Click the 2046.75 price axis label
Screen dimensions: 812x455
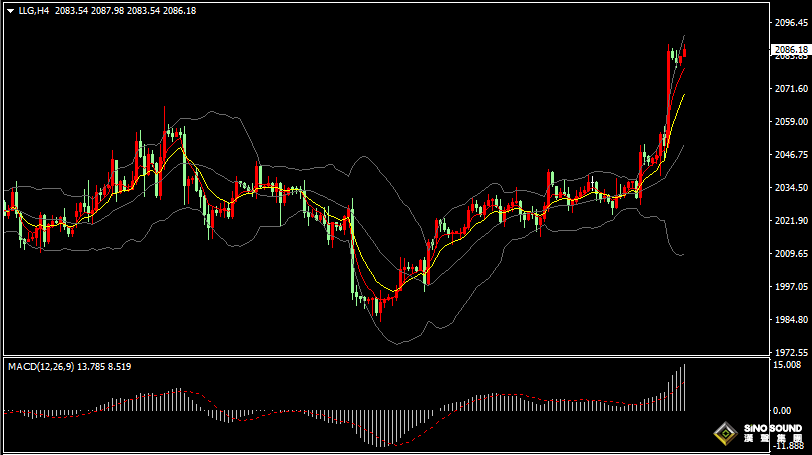(790, 155)
